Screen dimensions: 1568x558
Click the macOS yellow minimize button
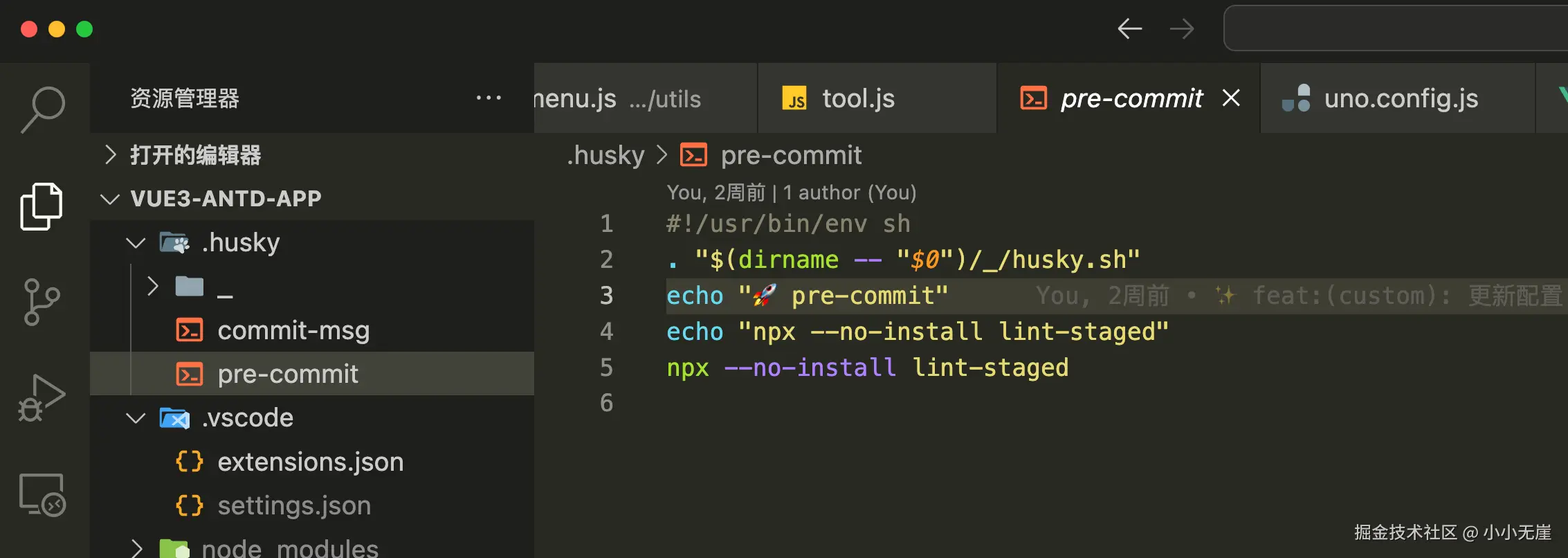[x=57, y=29]
